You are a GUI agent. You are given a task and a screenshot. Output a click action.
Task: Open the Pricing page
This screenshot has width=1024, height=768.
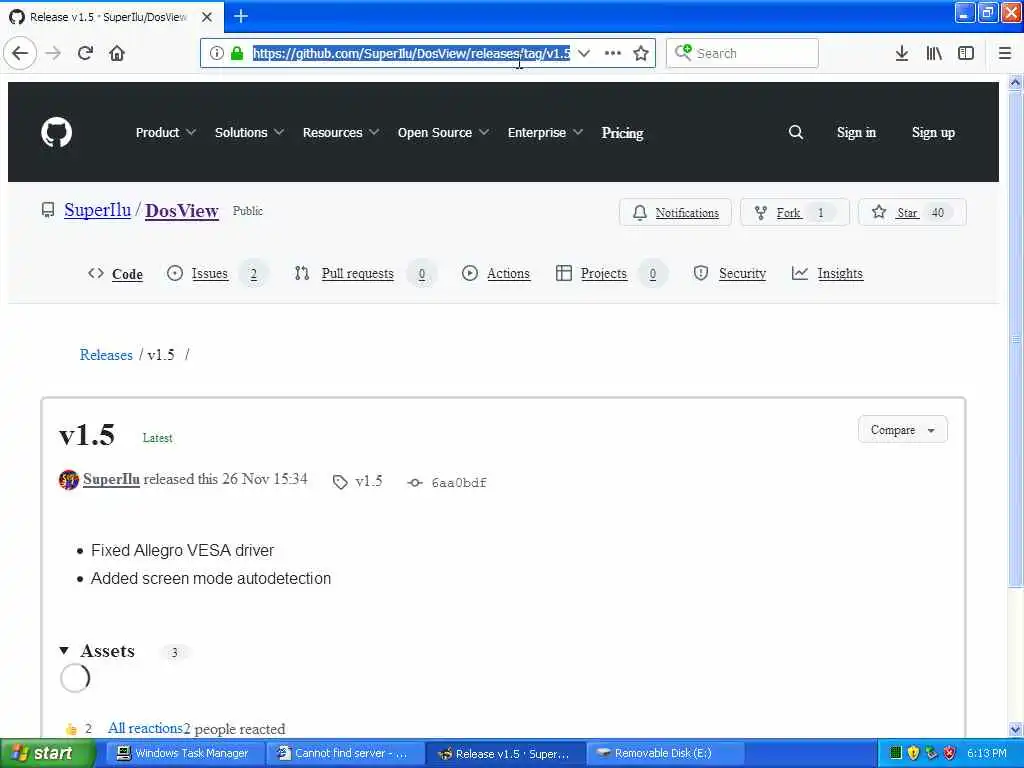click(x=622, y=133)
